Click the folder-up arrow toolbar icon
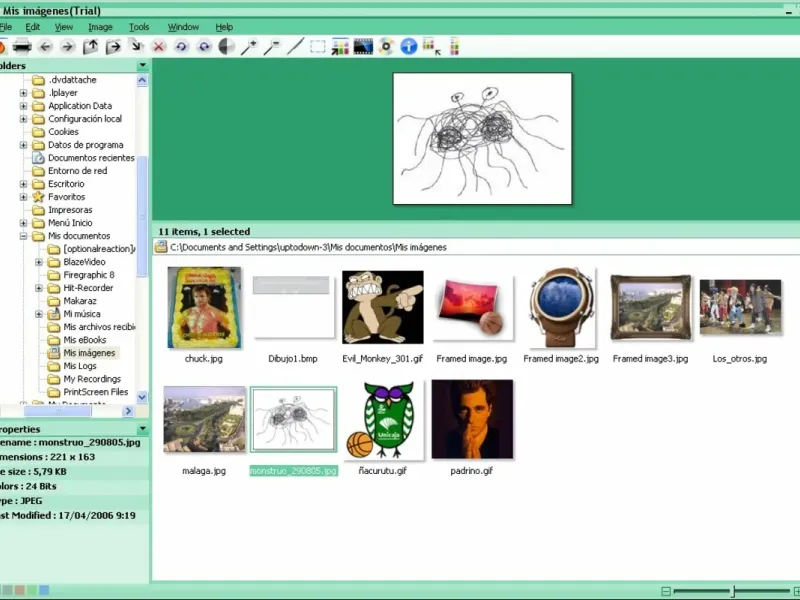 pos(90,47)
